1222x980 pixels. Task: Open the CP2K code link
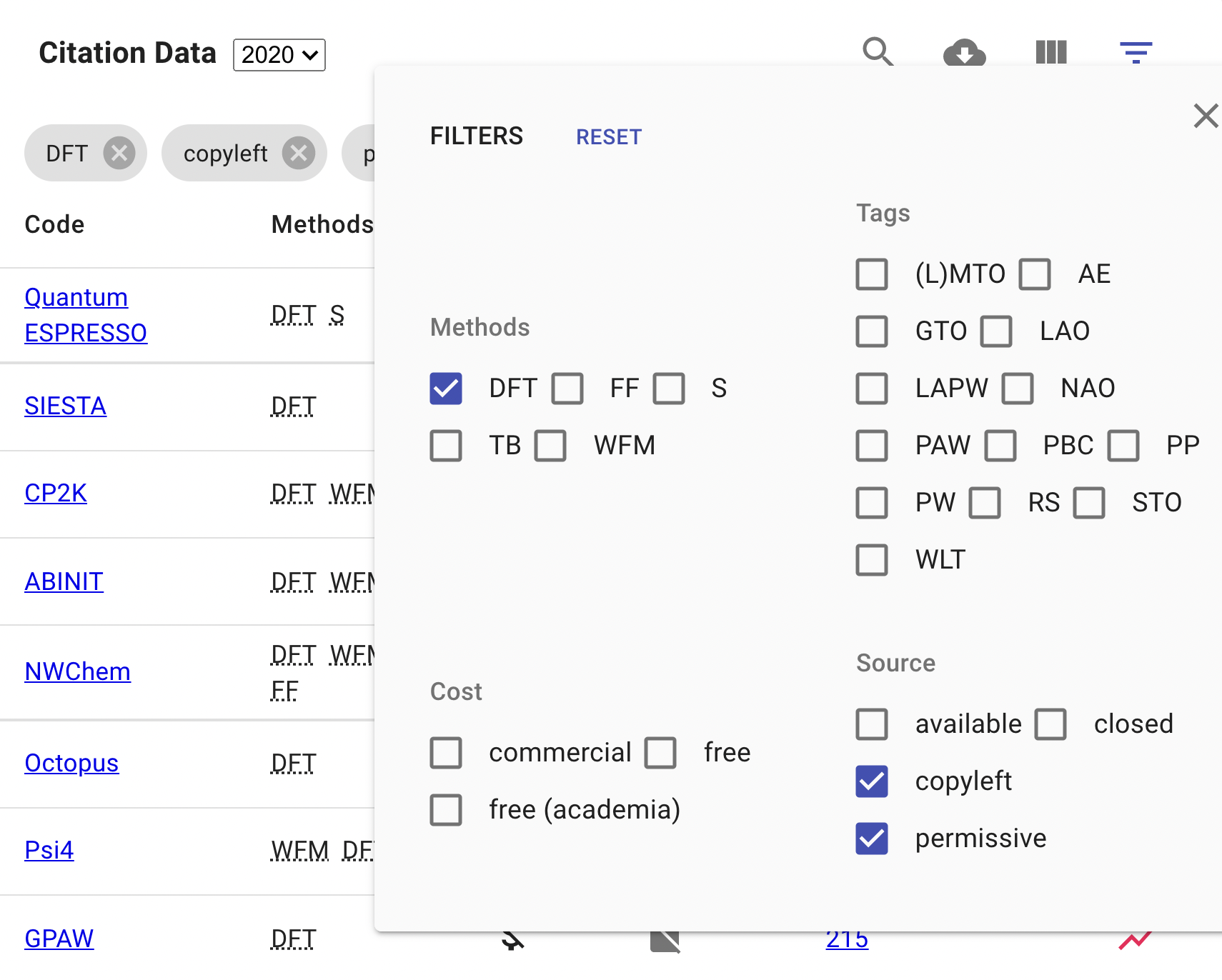tap(56, 493)
